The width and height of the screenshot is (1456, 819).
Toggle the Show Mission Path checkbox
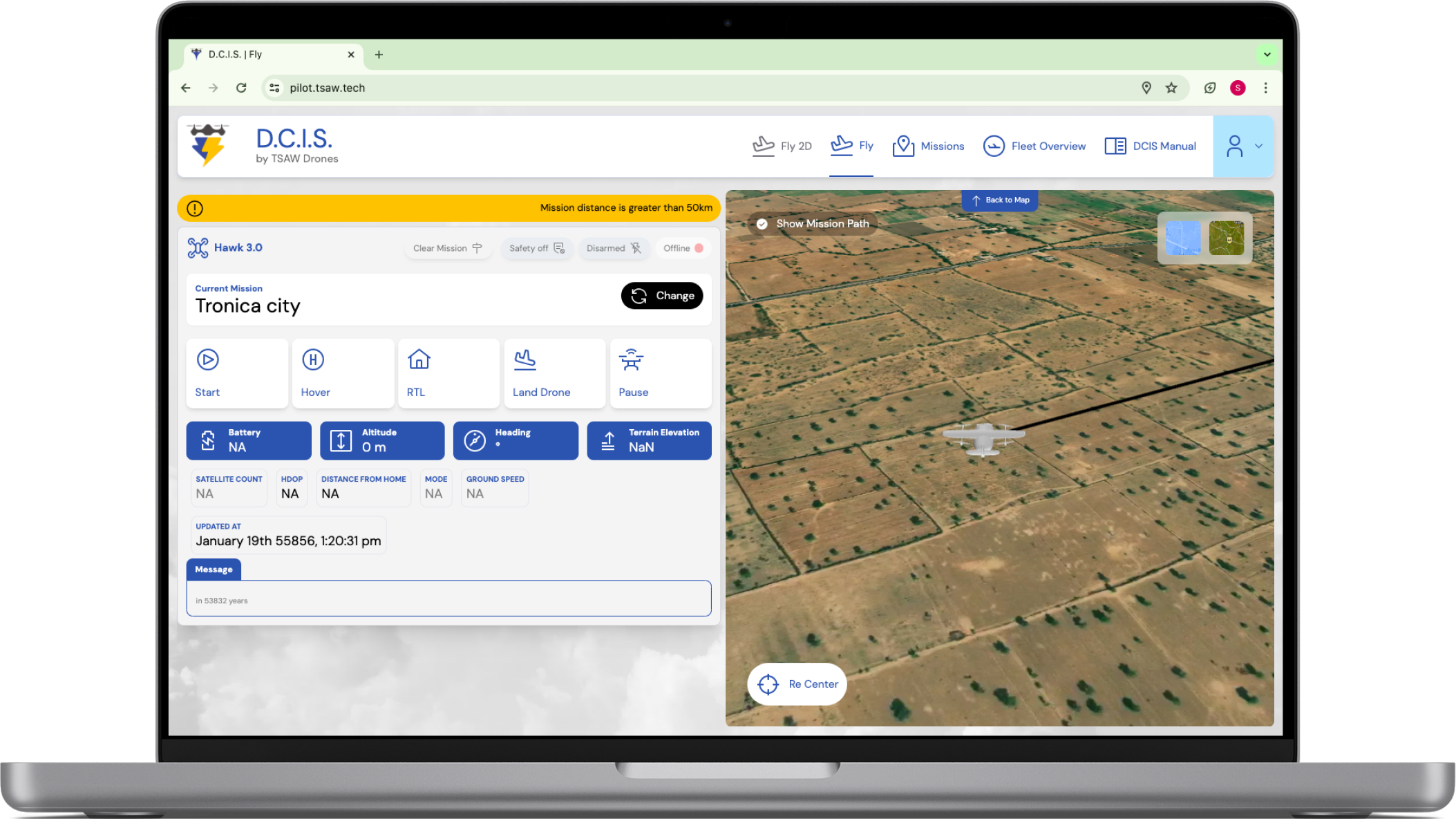pos(762,224)
